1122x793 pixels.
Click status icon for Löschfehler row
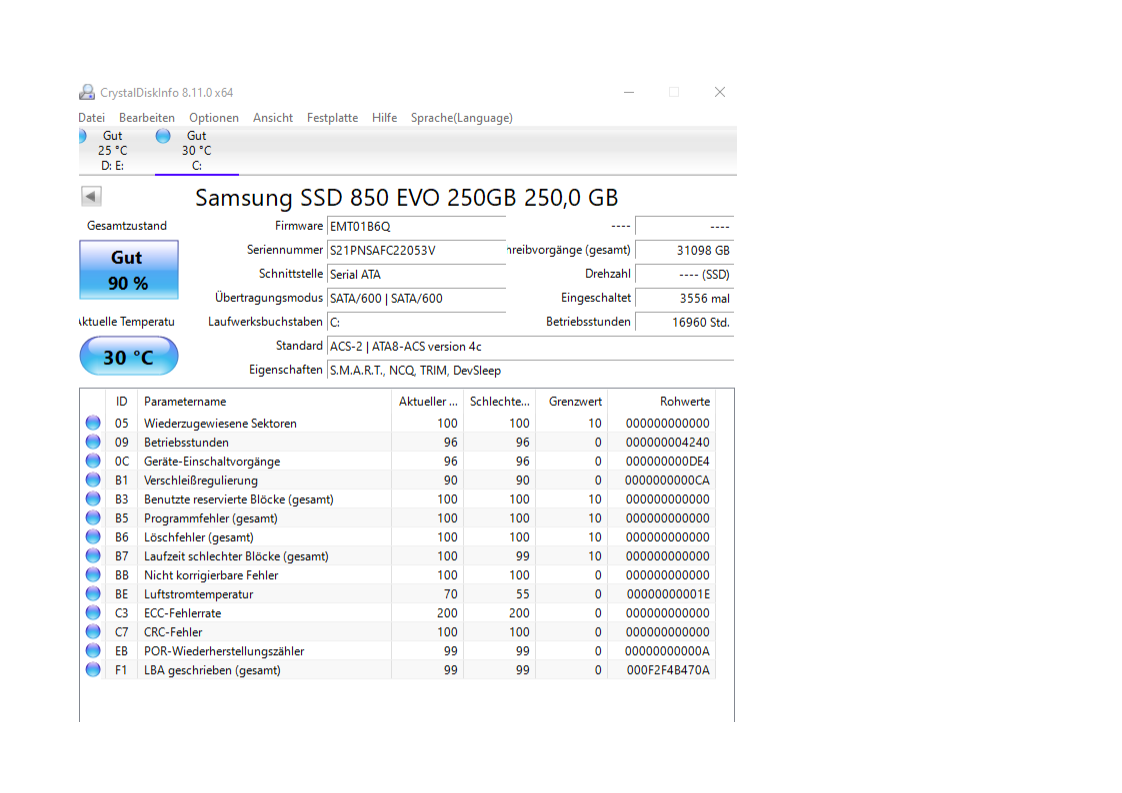[x=93, y=537]
